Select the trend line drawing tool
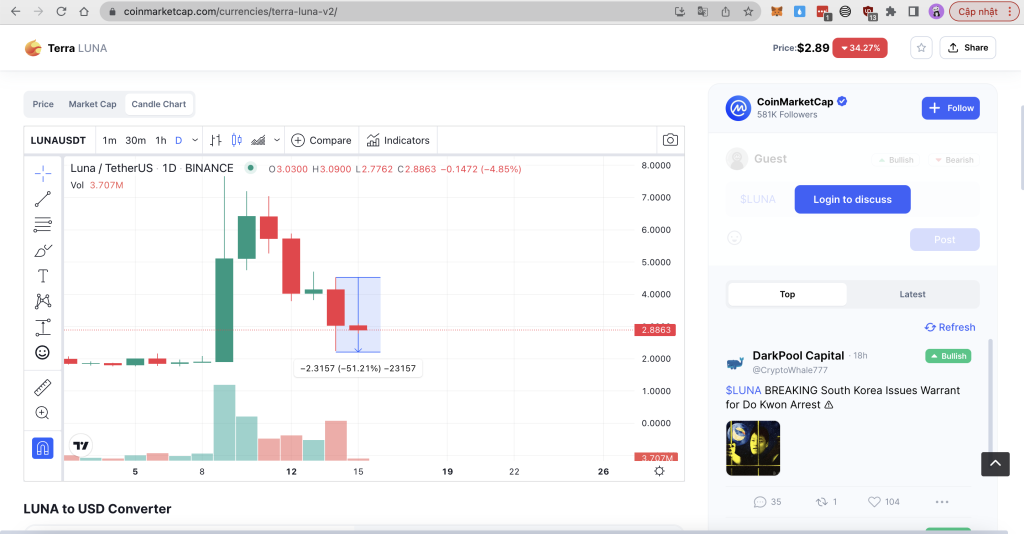This screenshot has width=1024, height=534. [42, 199]
